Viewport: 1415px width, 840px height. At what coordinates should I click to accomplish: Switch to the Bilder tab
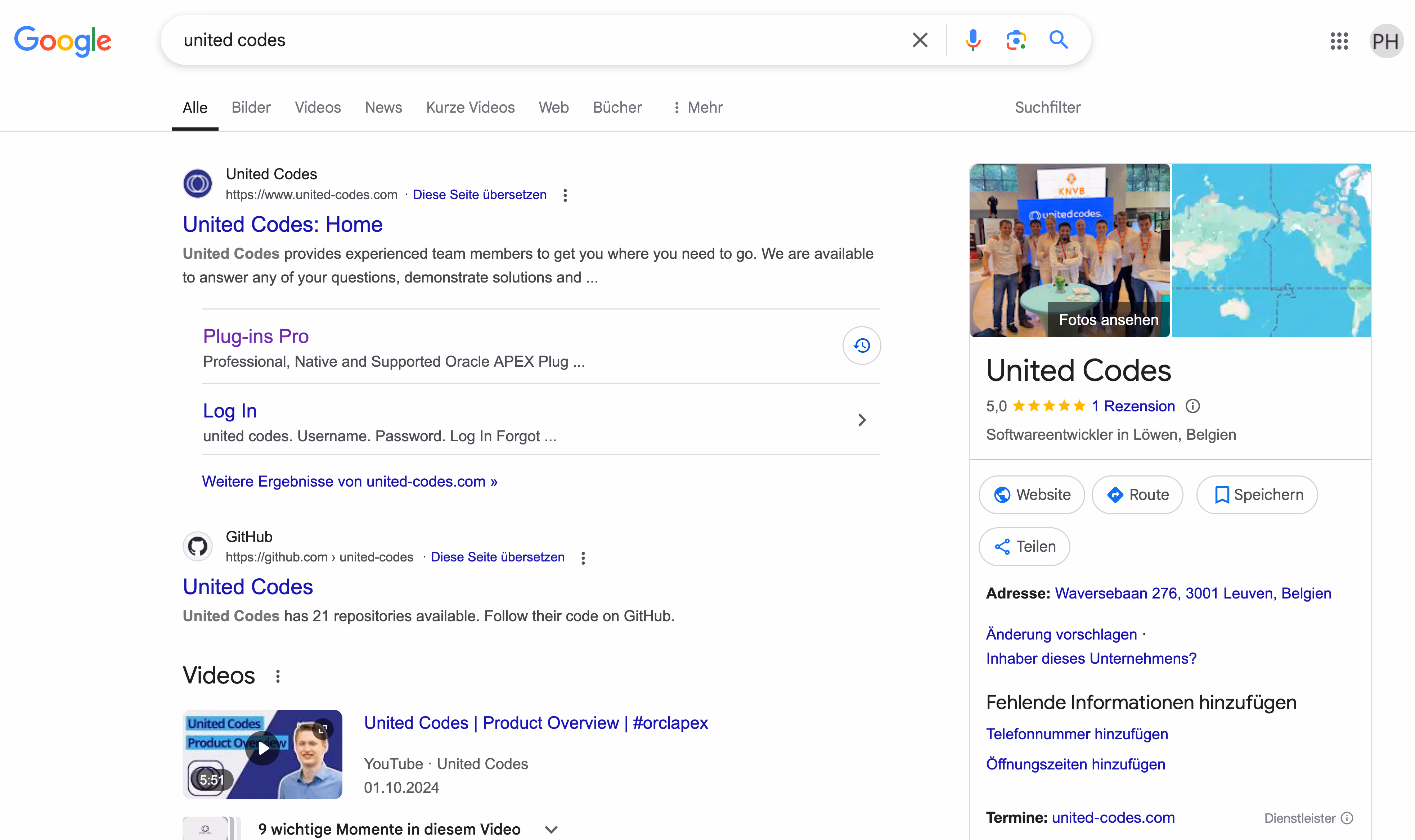pos(251,108)
